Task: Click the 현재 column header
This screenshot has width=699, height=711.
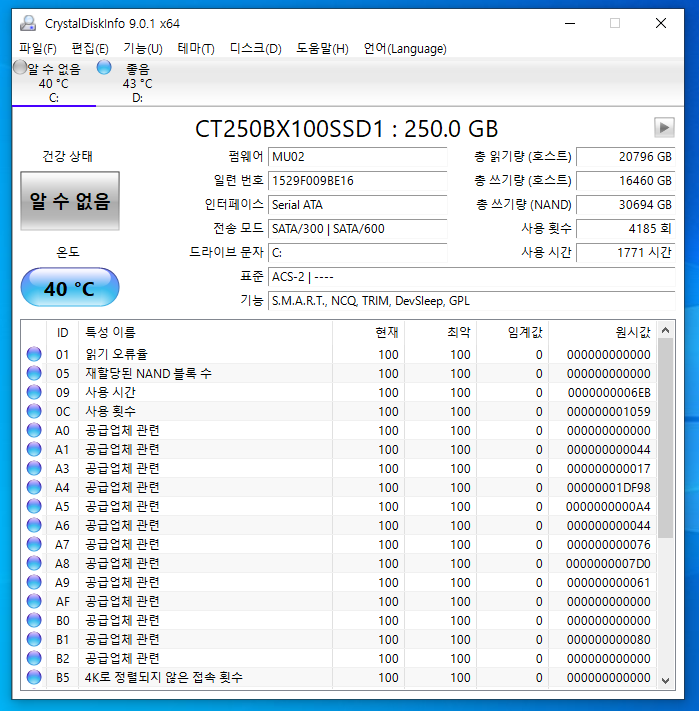Action: (369, 332)
